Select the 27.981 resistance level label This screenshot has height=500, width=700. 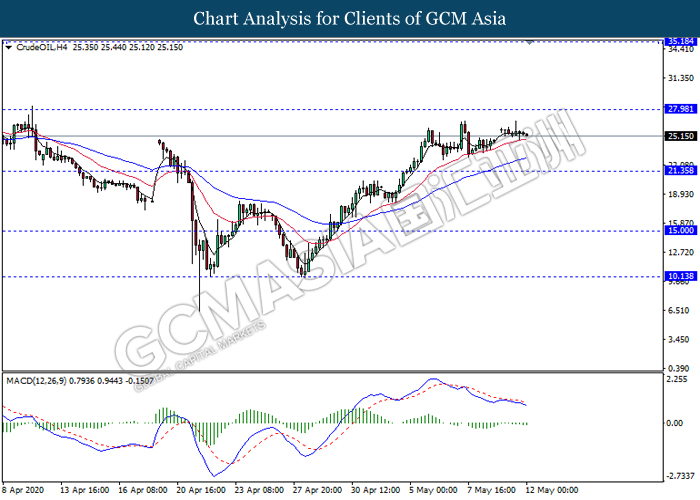(x=680, y=109)
